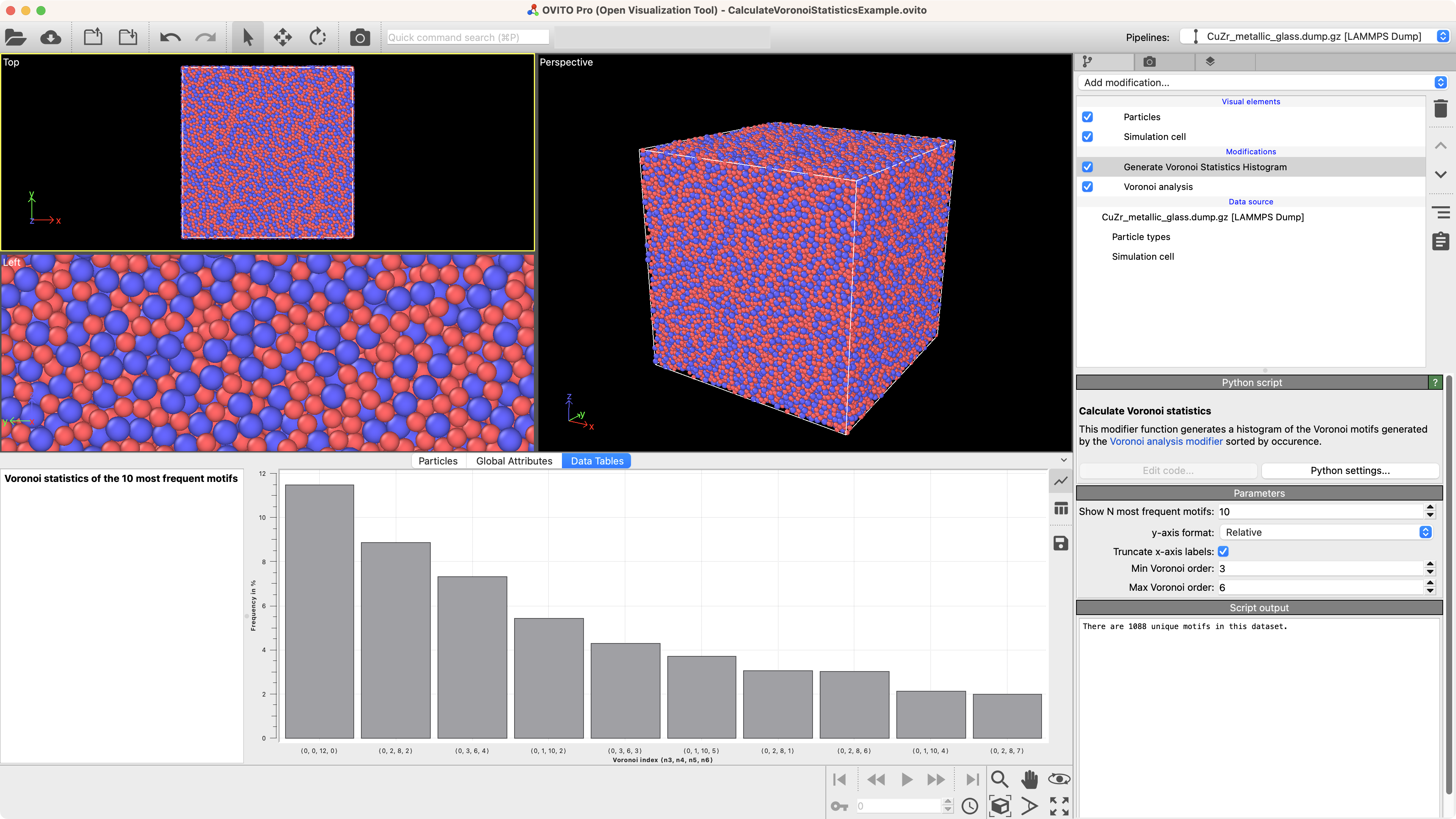1456x819 pixels.
Task: Click the Render active viewport camera icon
Action: tap(359, 37)
